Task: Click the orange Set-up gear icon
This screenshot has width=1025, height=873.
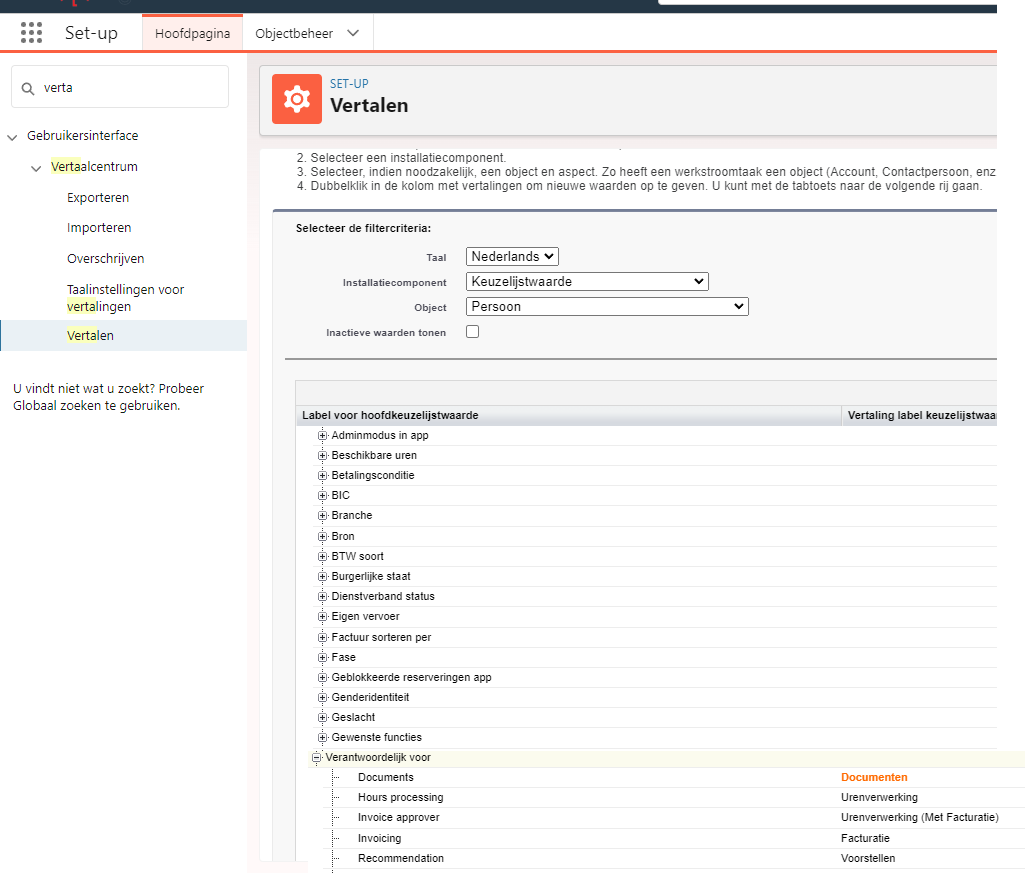Action: tap(297, 99)
